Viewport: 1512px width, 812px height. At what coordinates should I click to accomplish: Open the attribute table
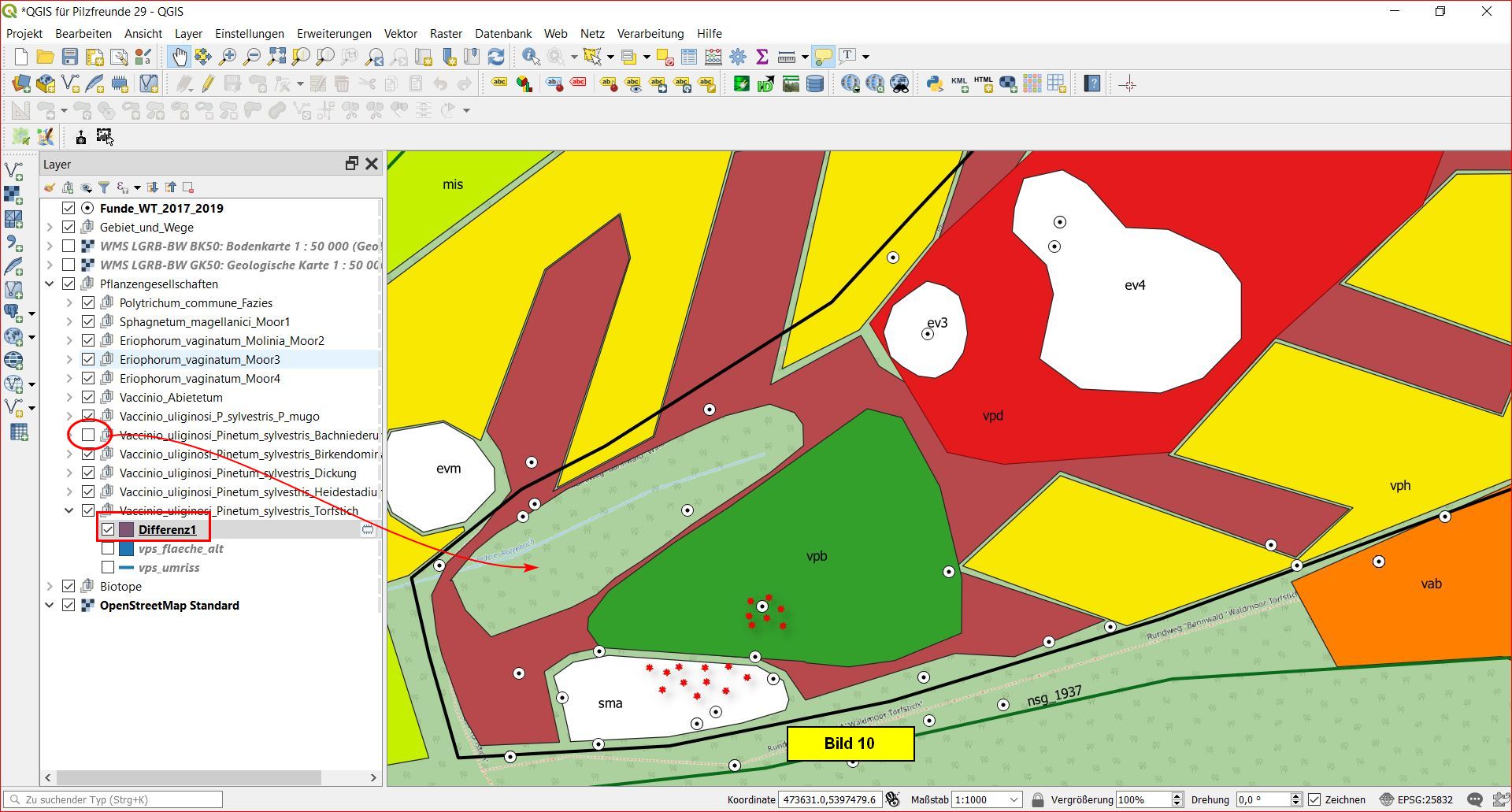689,57
